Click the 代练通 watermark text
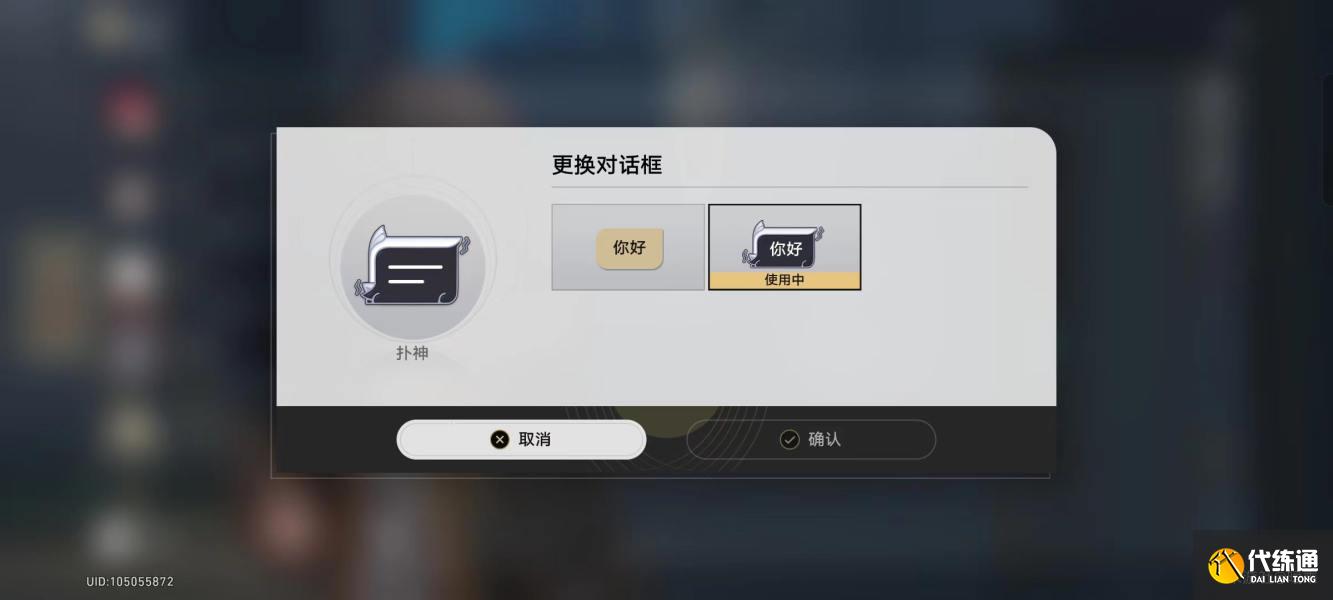 1283,560
